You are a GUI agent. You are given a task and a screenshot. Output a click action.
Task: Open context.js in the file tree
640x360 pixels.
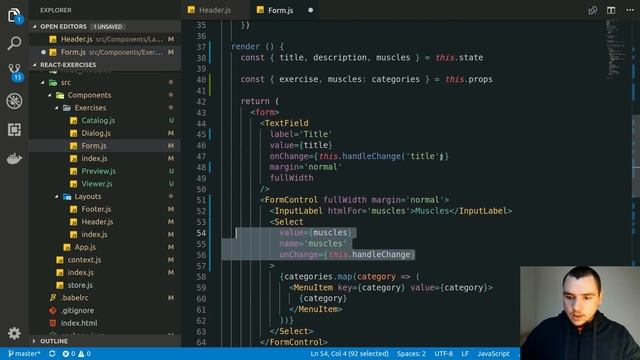tap(84, 260)
